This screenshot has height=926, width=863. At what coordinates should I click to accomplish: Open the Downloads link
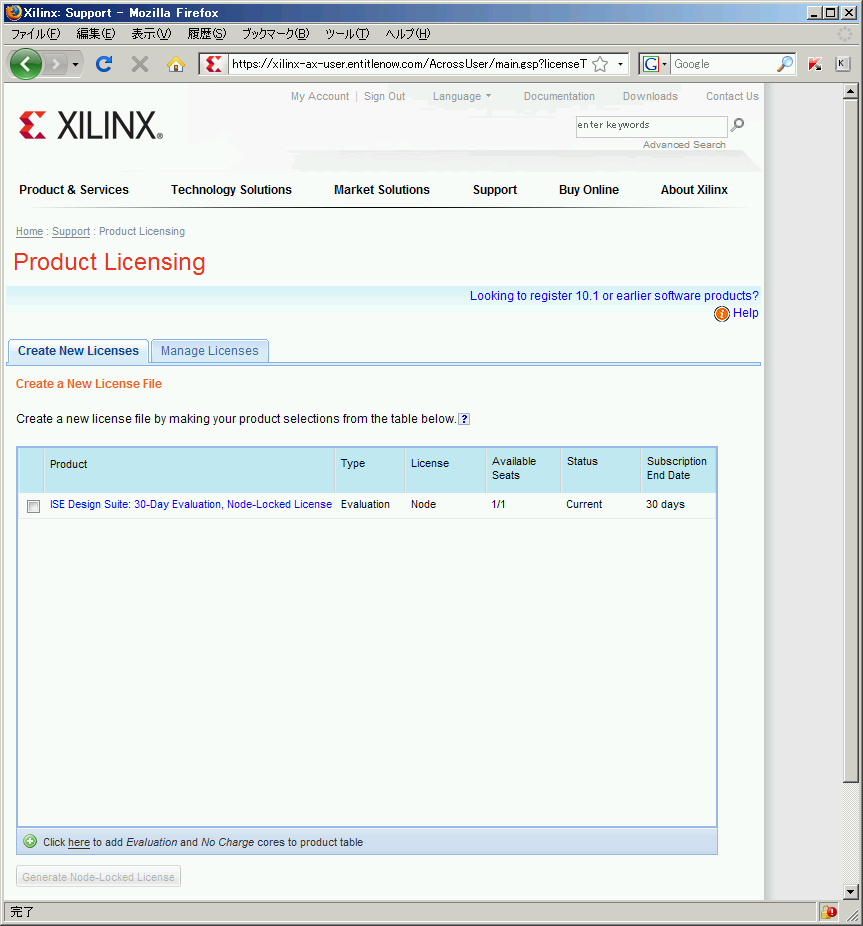tap(650, 96)
